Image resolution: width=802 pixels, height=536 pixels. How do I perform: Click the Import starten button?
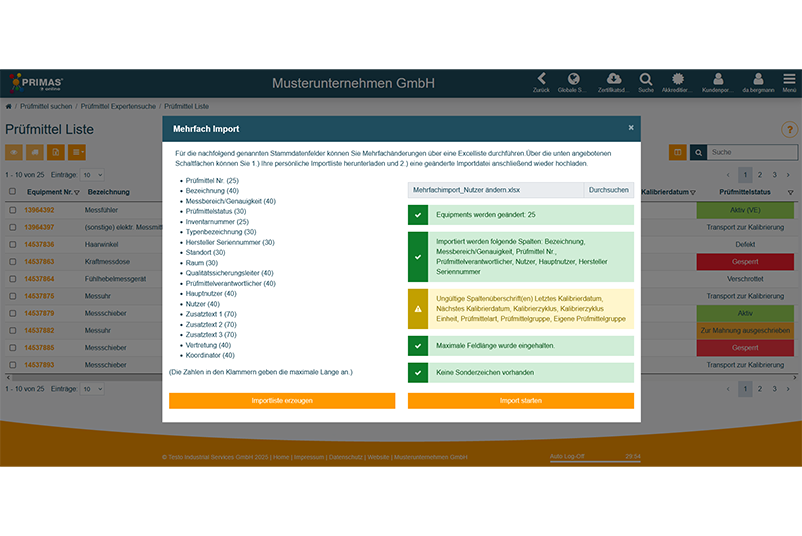tap(520, 401)
